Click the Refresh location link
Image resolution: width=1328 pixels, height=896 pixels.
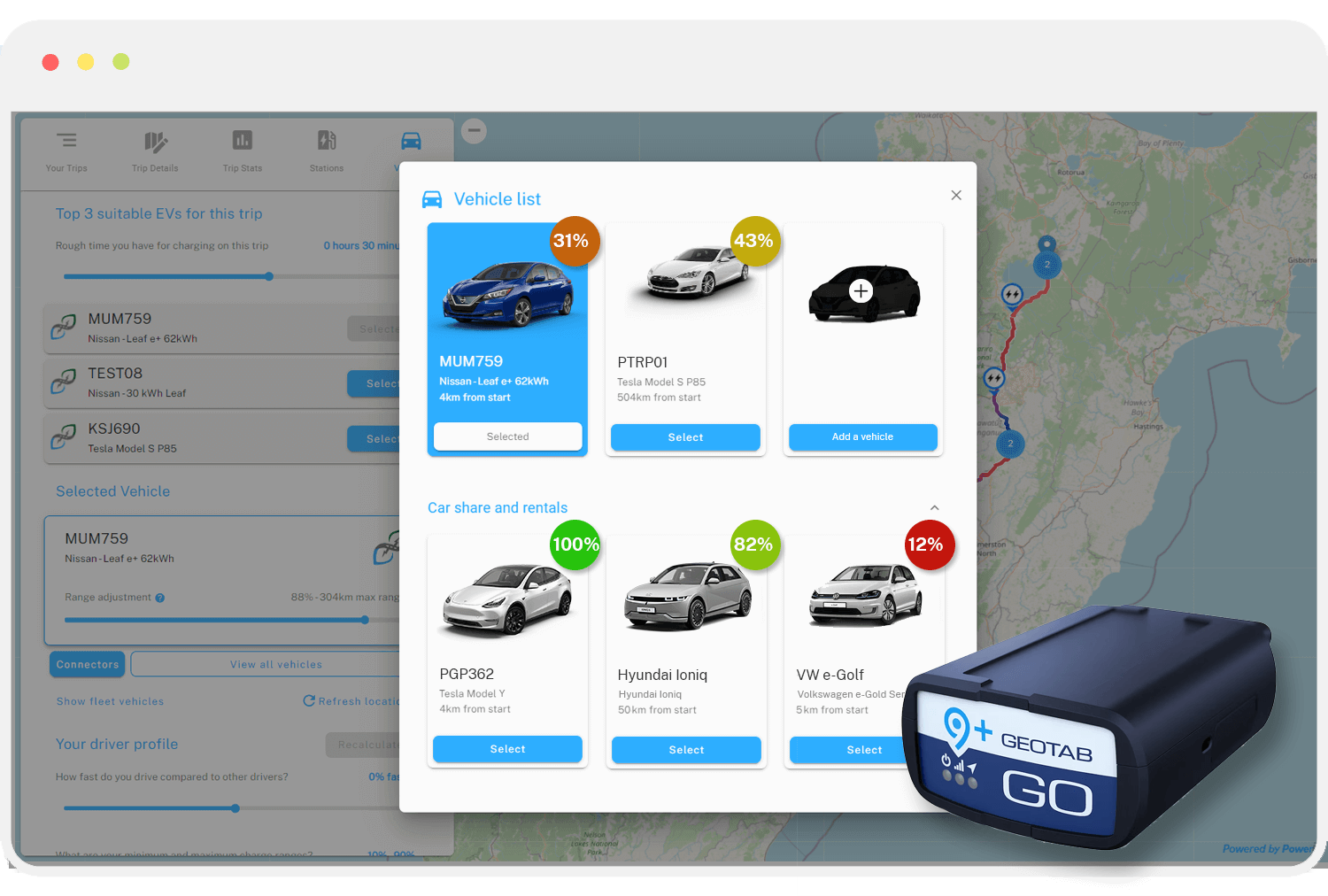click(x=352, y=701)
